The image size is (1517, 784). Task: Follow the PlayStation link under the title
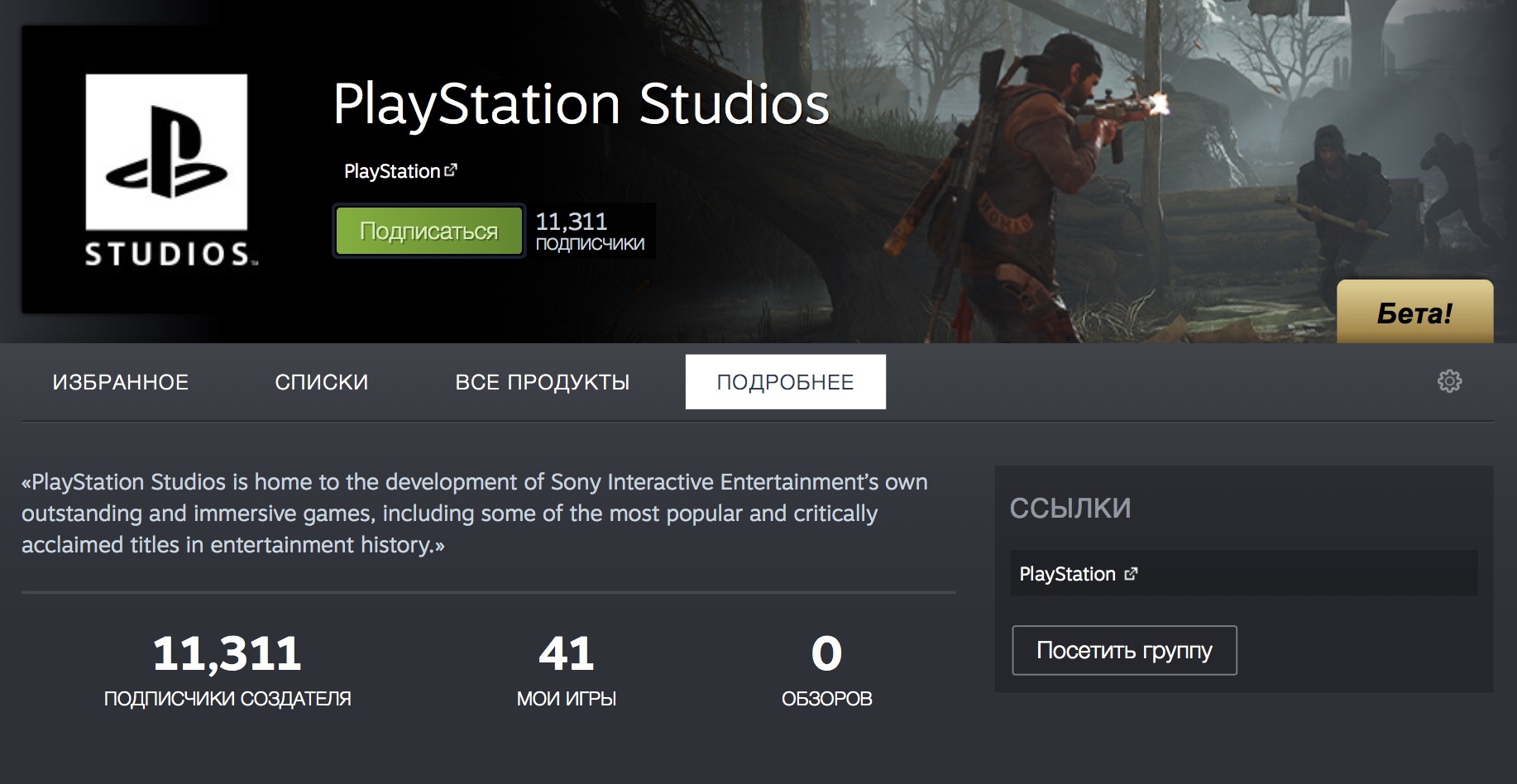392,171
